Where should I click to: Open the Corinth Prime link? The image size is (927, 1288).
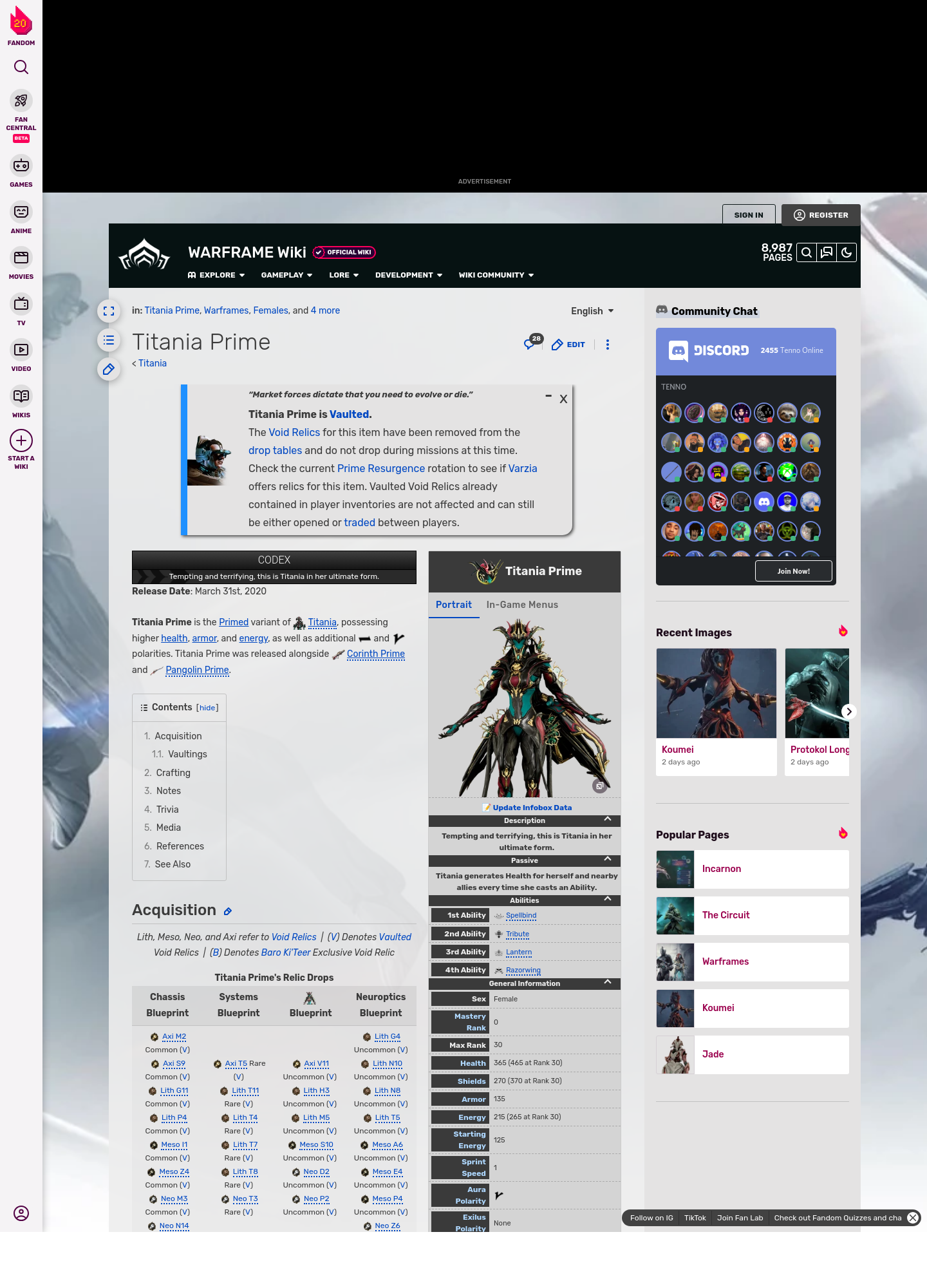click(376, 654)
